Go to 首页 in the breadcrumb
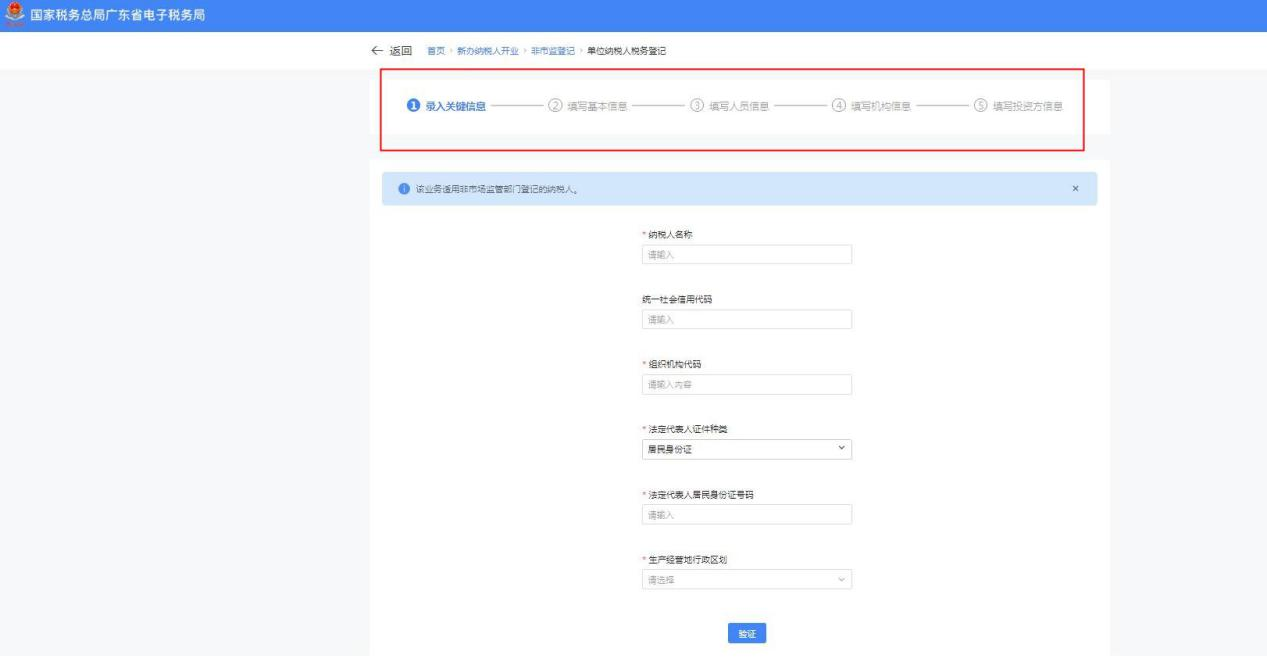Image resolution: width=1267 pixels, height=662 pixels. pyautogui.click(x=435, y=51)
